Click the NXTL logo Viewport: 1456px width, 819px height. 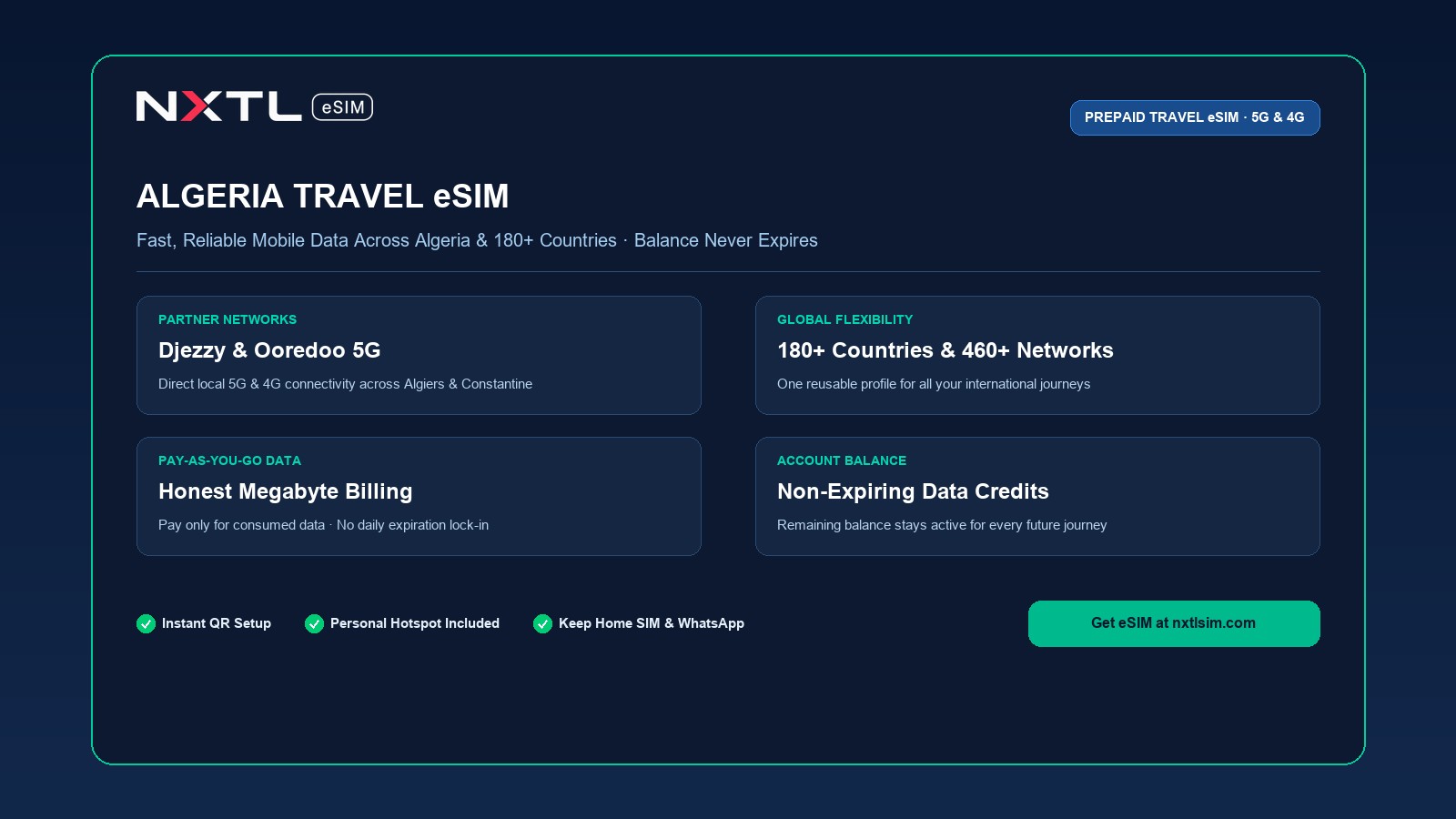pos(218,106)
